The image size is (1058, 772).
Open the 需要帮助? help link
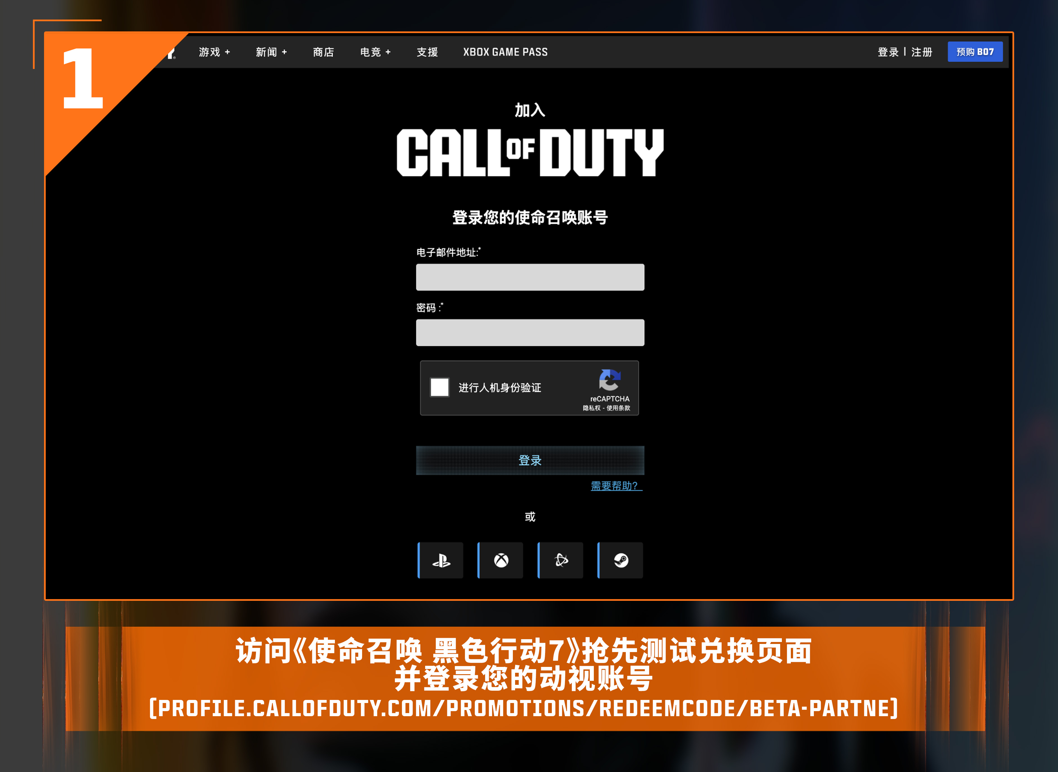pyautogui.click(x=616, y=486)
